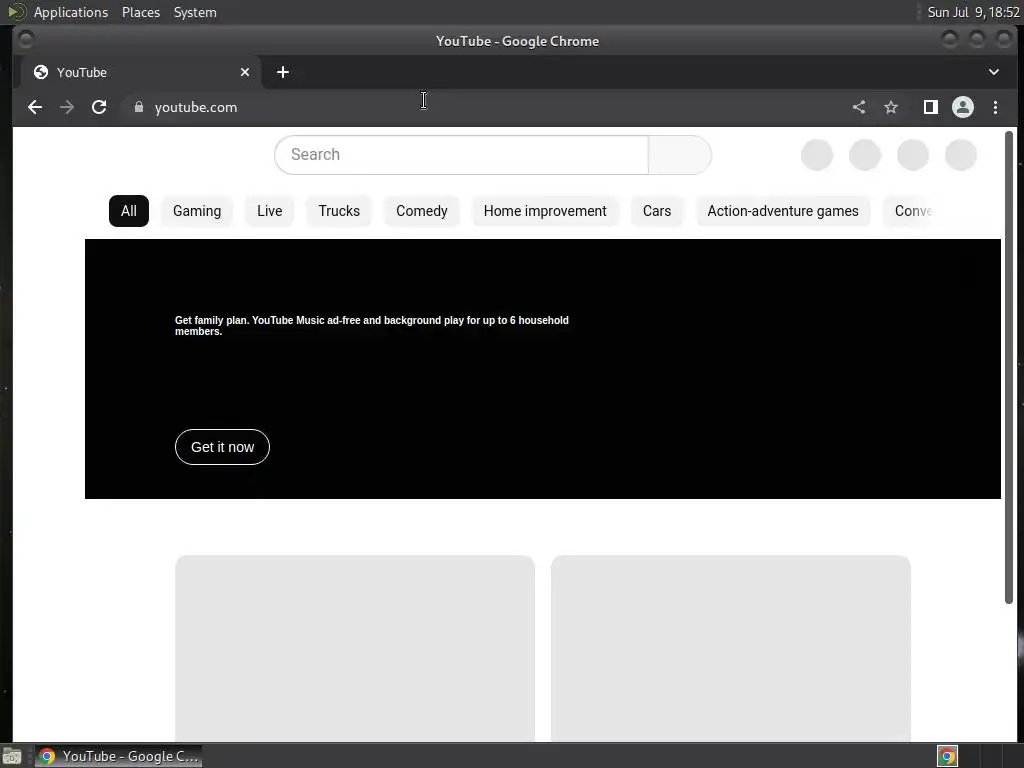The width and height of the screenshot is (1024, 768).
Task: View site info via the lock icon
Action: [x=138, y=107]
